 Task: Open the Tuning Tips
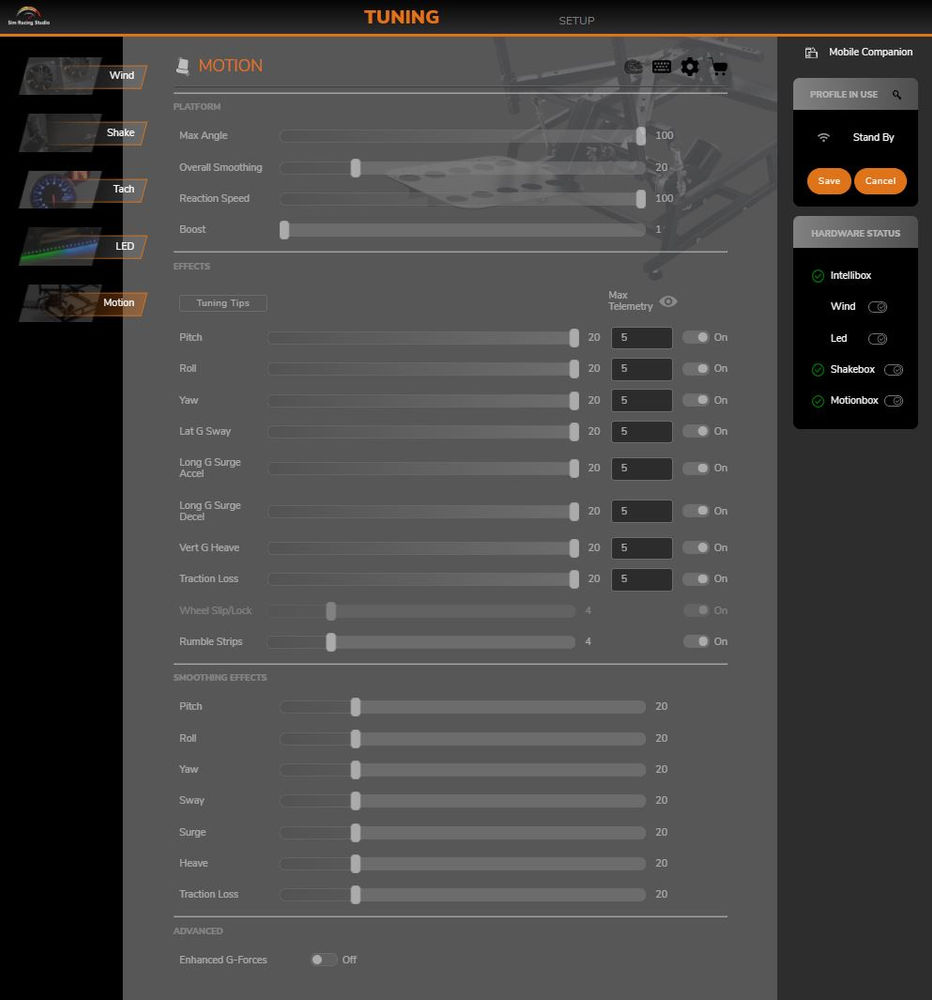tap(222, 302)
